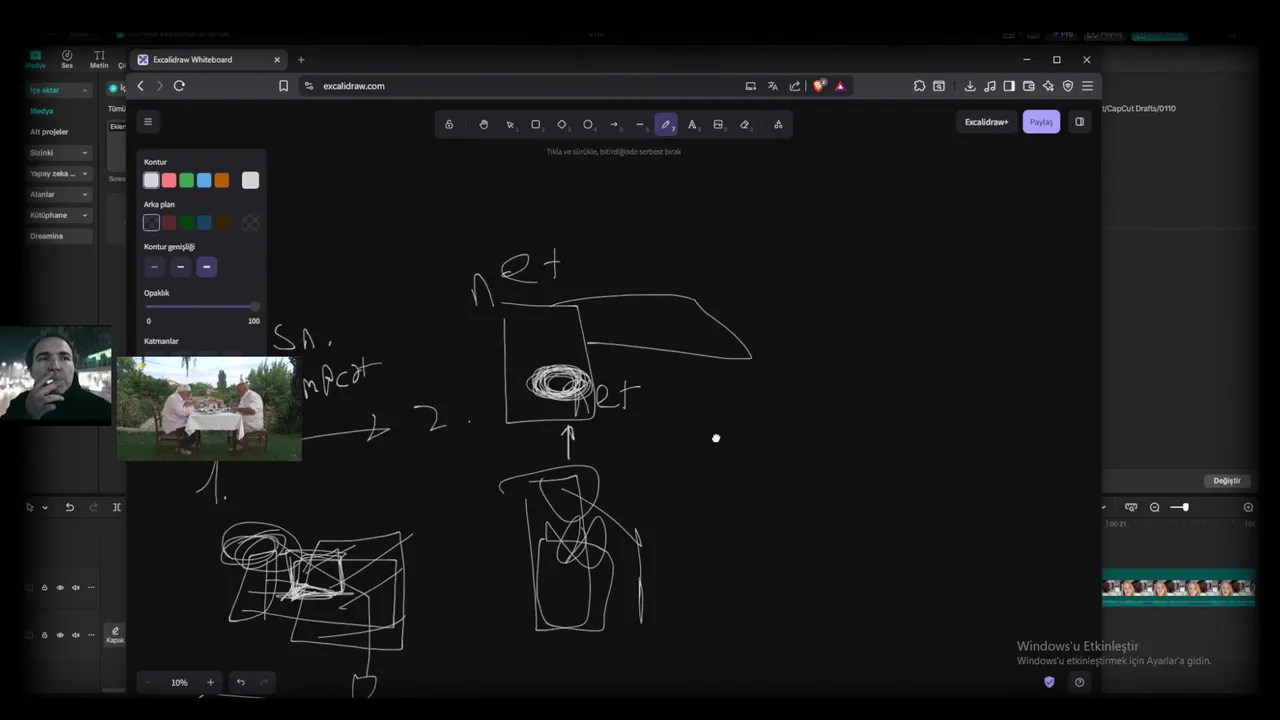Open the browser translate page icon

tap(772, 86)
